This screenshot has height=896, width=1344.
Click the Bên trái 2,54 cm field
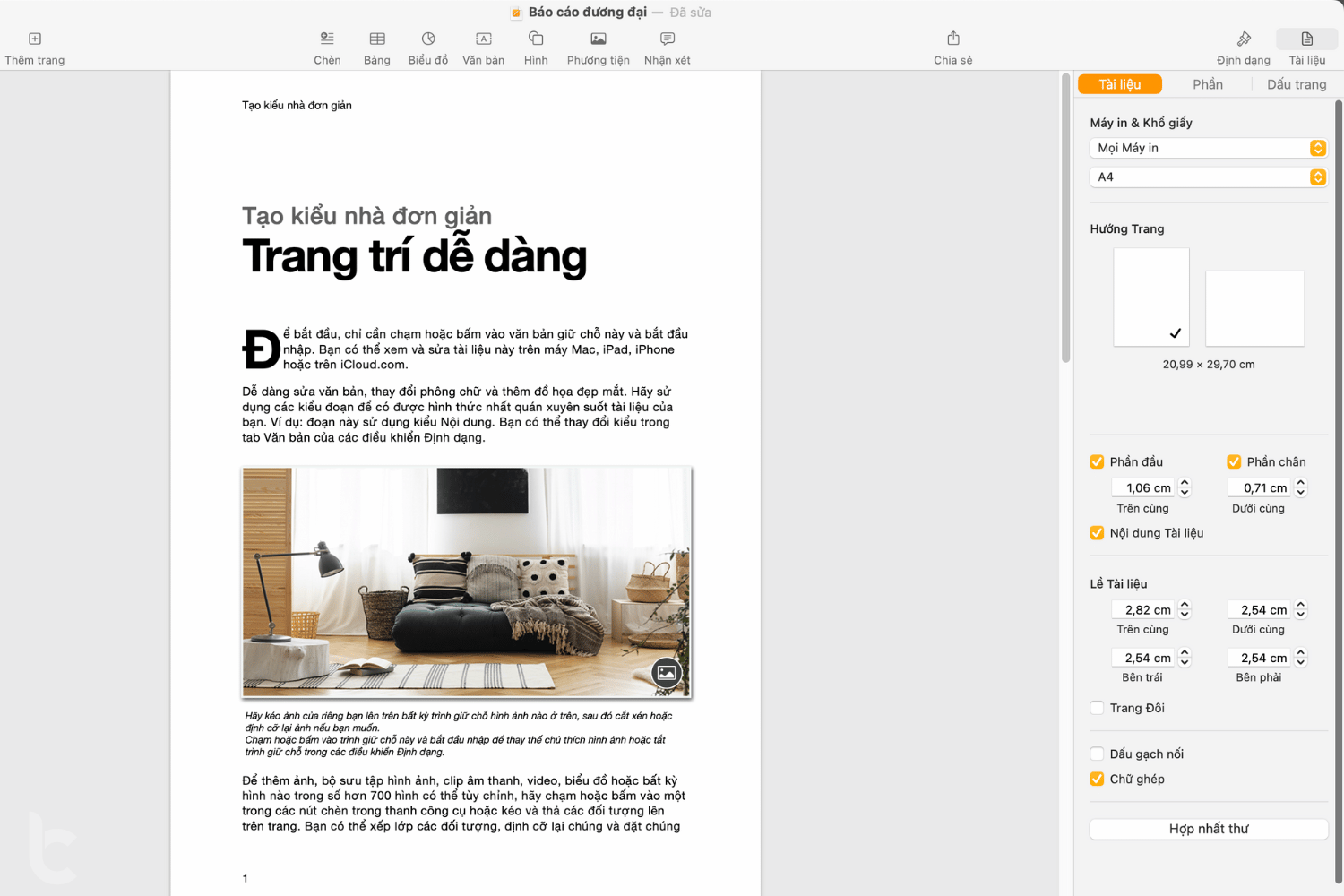pos(1143,658)
